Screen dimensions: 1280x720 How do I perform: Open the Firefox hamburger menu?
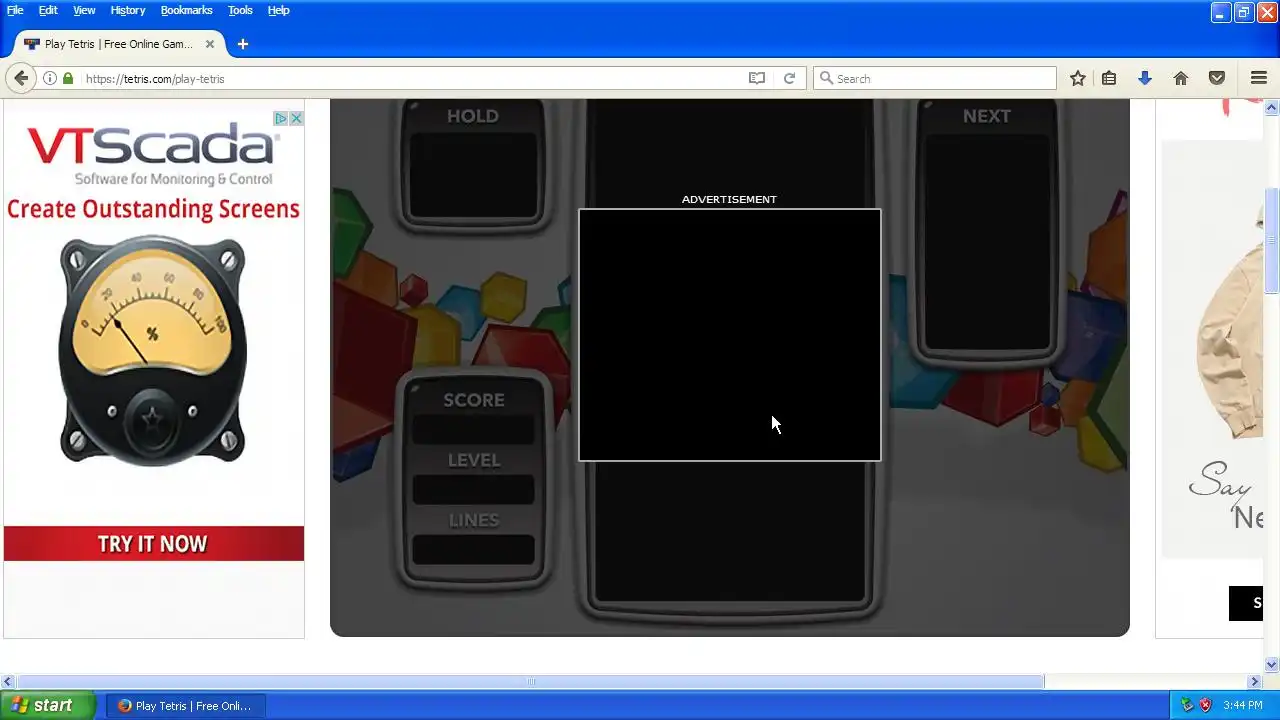click(x=1259, y=78)
